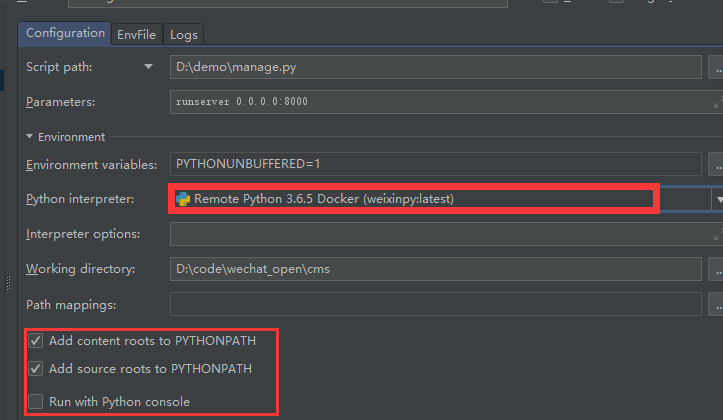Screen dimensions: 723x420
Task: Click the Python interpreter dropdown arrow
Action: pos(718,199)
